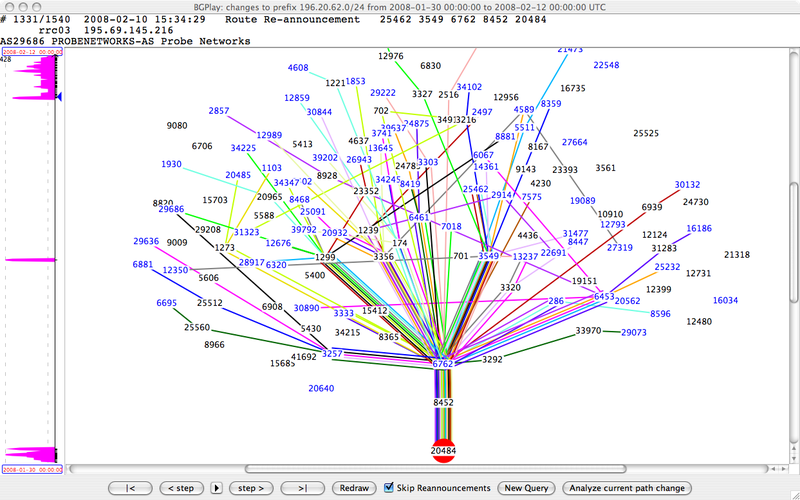Screen dimensions: 800x500
Task: Click Analyze current path change button
Action: coord(628,488)
